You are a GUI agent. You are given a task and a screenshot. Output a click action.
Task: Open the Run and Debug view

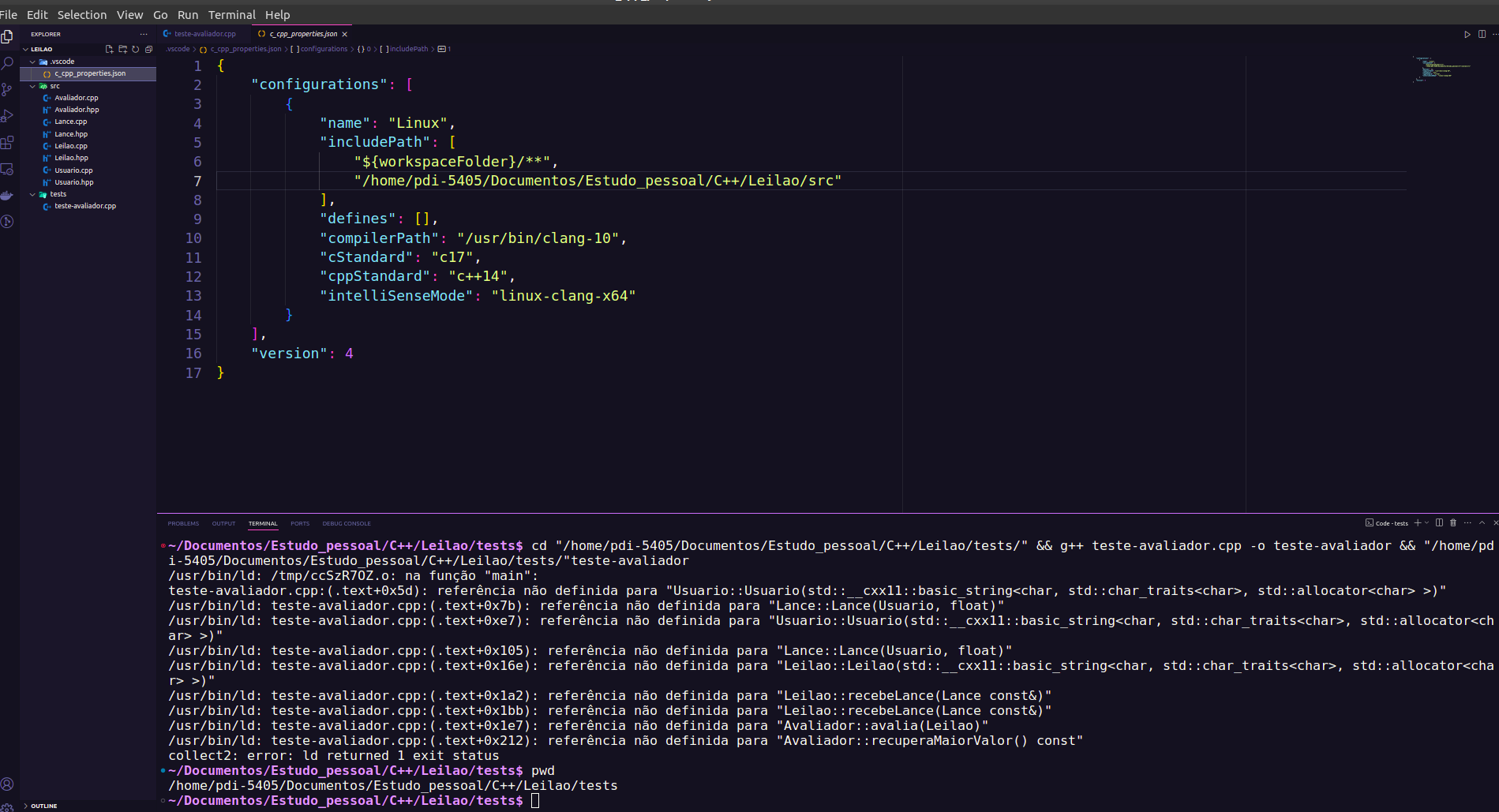(x=7, y=116)
